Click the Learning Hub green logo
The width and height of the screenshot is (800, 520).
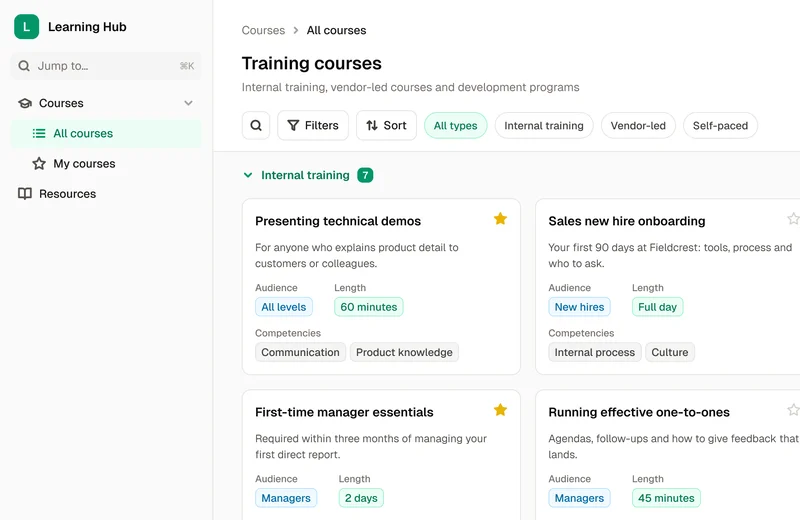[x=27, y=27]
